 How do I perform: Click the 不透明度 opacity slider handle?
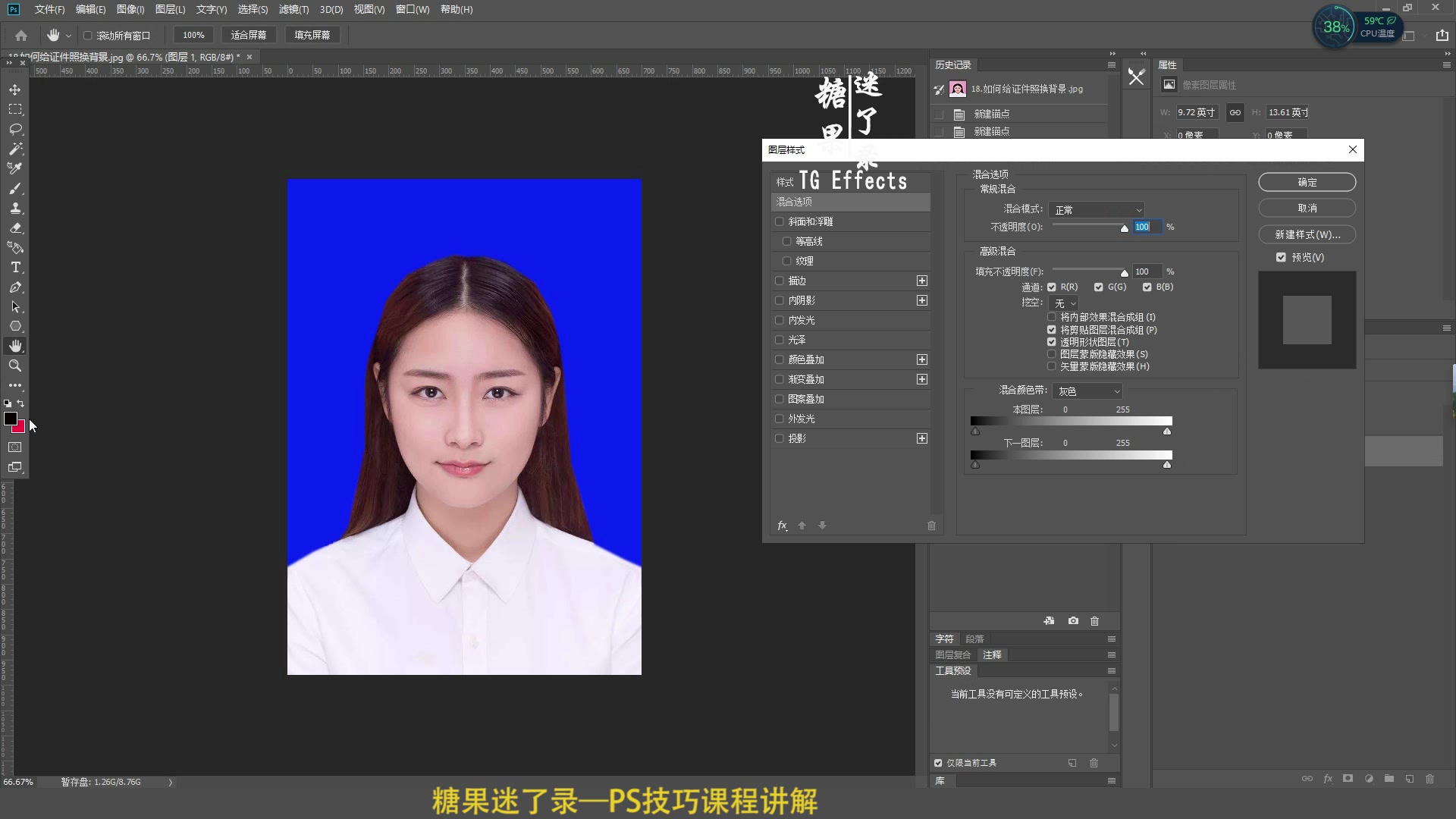[x=1125, y=228]
